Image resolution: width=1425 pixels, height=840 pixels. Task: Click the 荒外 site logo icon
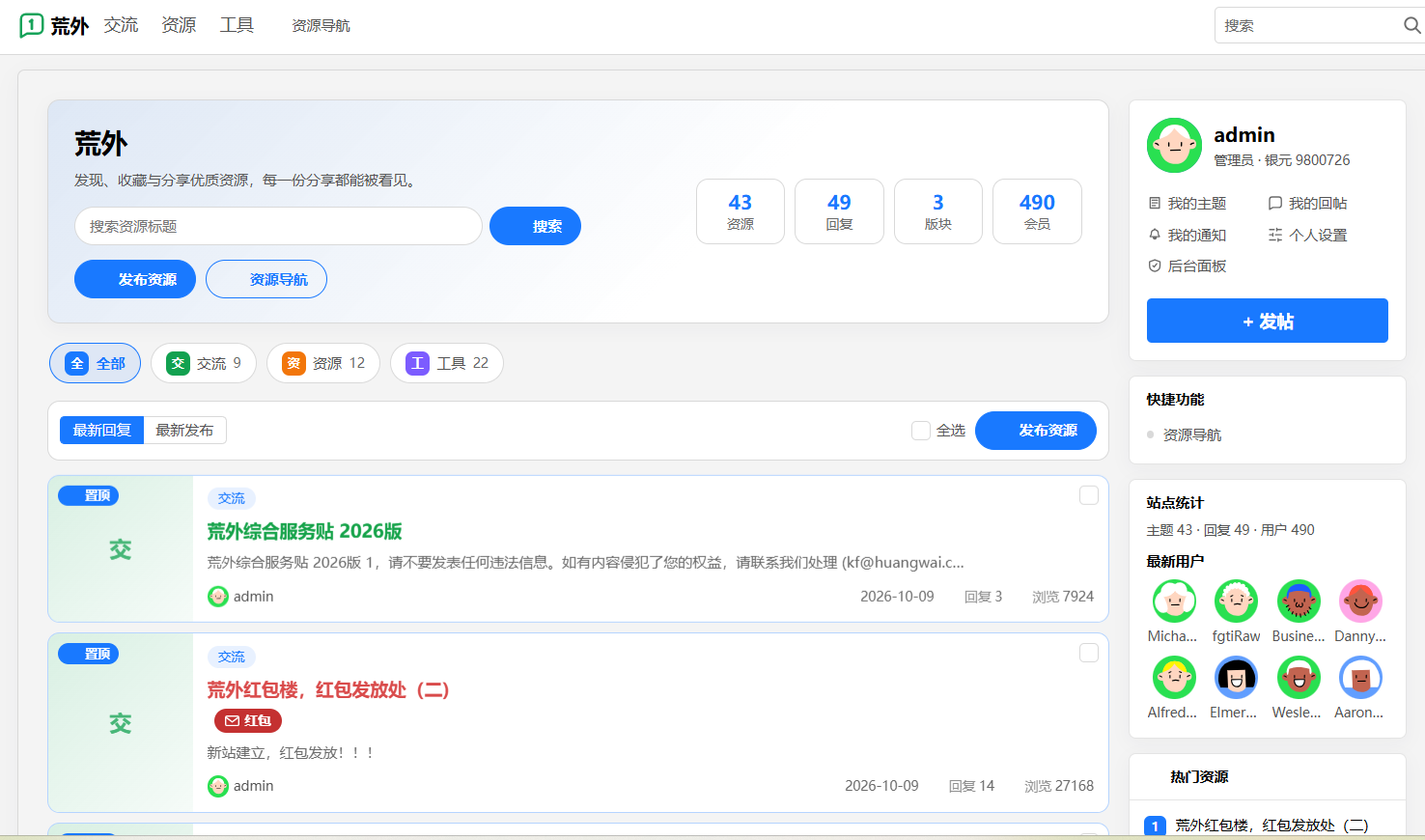[32, 25]
